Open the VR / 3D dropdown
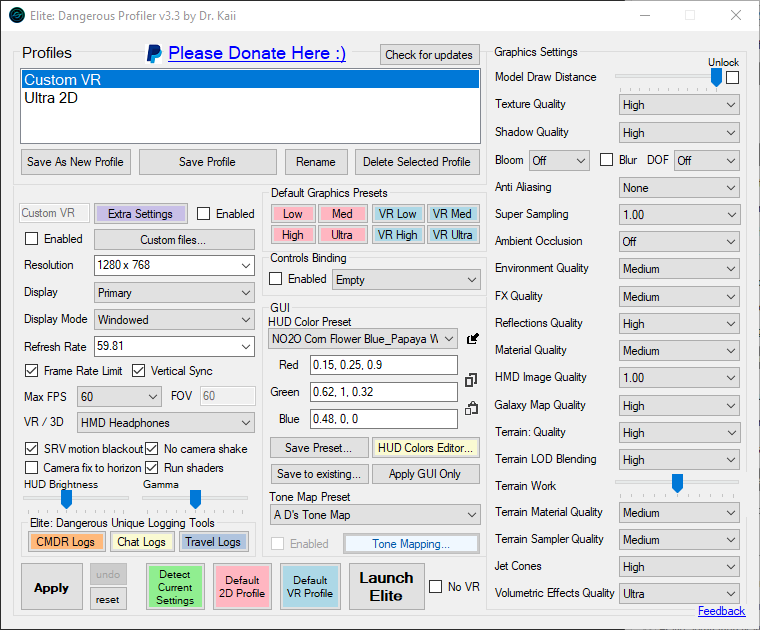Image resolution: width=760 pixels, height=630 pixels. point(166,423)
